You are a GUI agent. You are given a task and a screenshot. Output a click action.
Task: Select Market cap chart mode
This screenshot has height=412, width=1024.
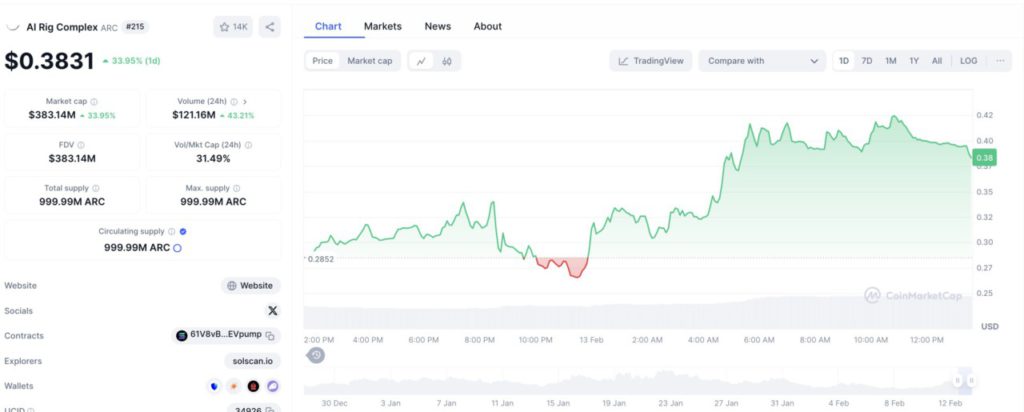(370, 61)
